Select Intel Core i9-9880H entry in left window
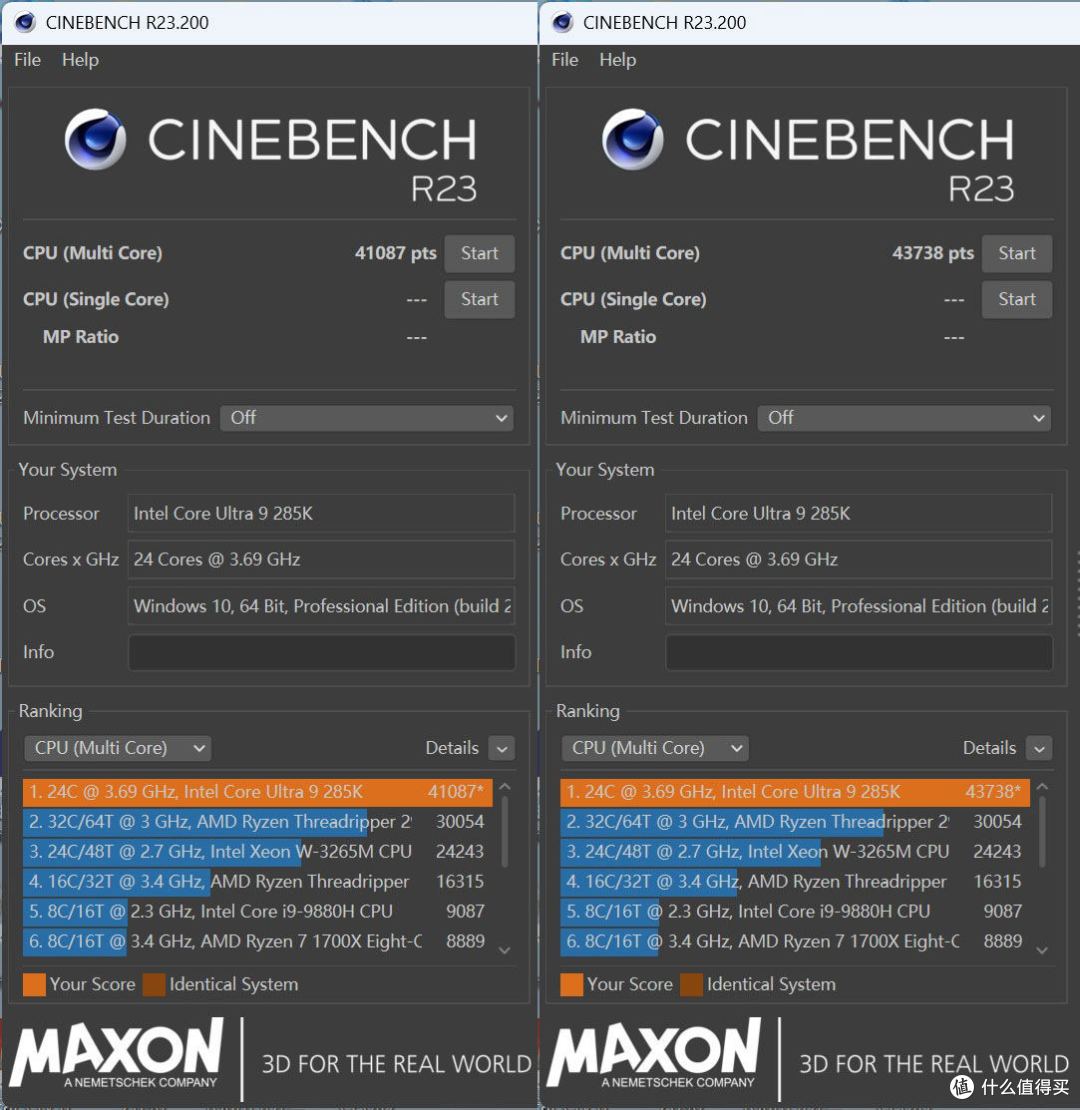This screenshot has height=1110, width=1080. [x=258, y=912]
